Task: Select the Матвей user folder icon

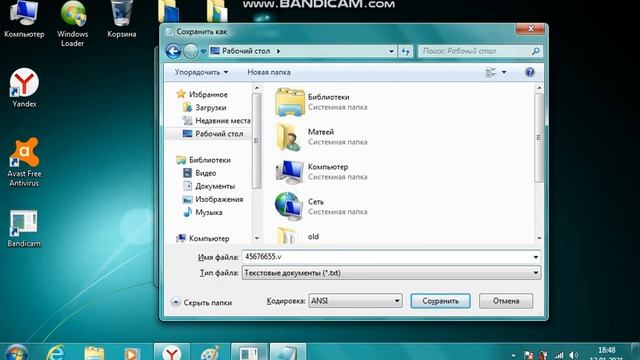Action: pyautogui.click(x=289, y=137)
